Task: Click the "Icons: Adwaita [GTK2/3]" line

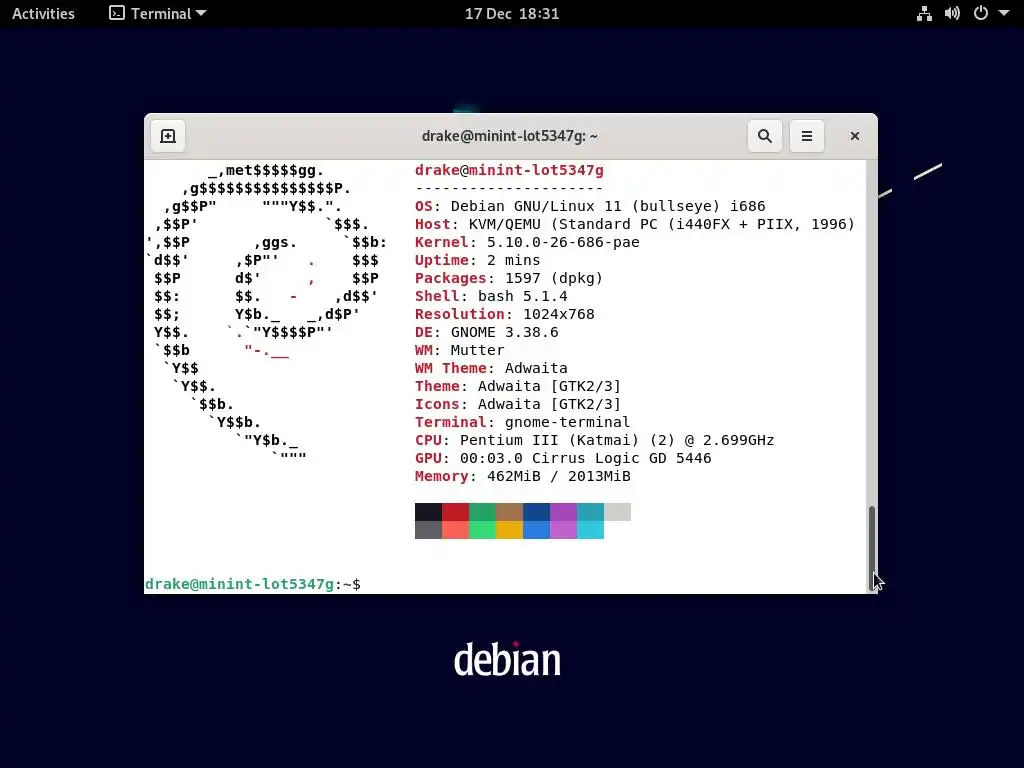Action: pos(518,404)
